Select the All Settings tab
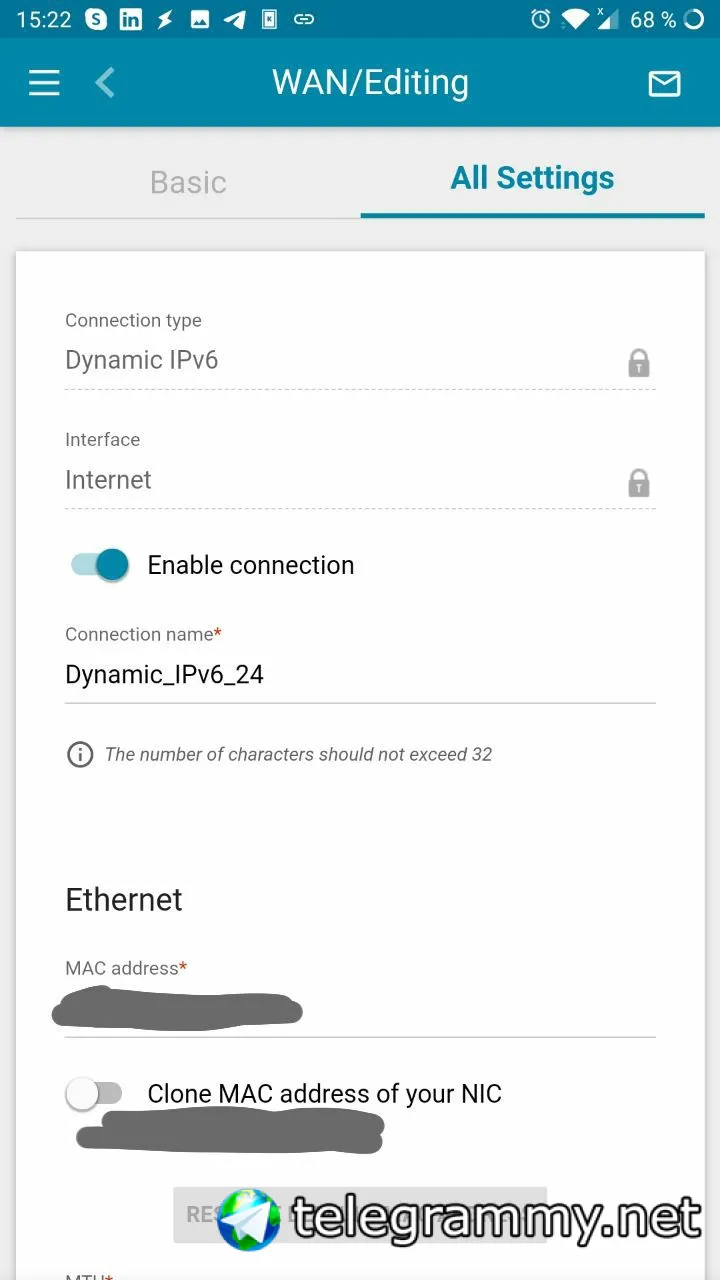 pyautogui.click(x=532, y=179)
